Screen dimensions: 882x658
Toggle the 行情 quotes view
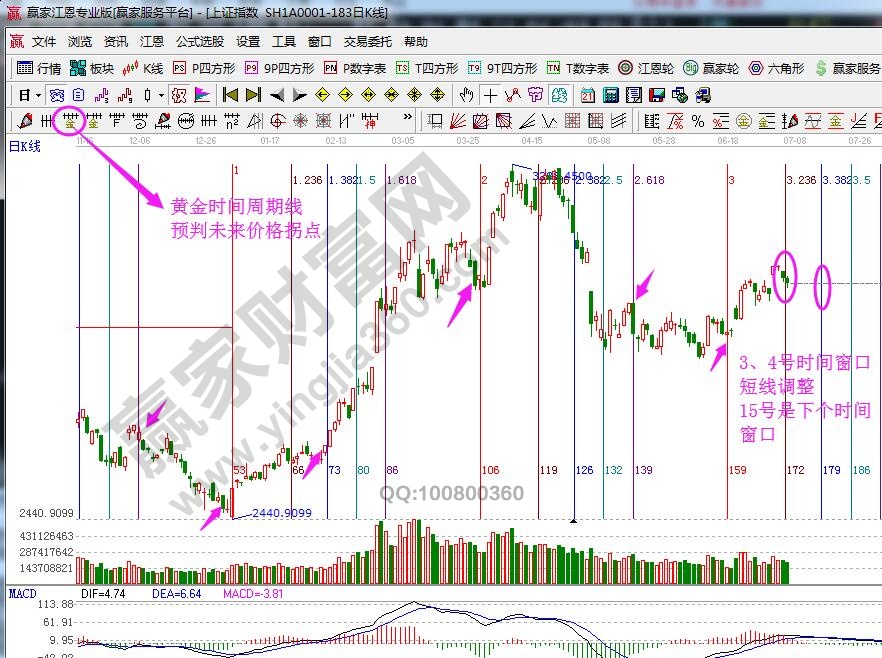[x=39, y=68]
